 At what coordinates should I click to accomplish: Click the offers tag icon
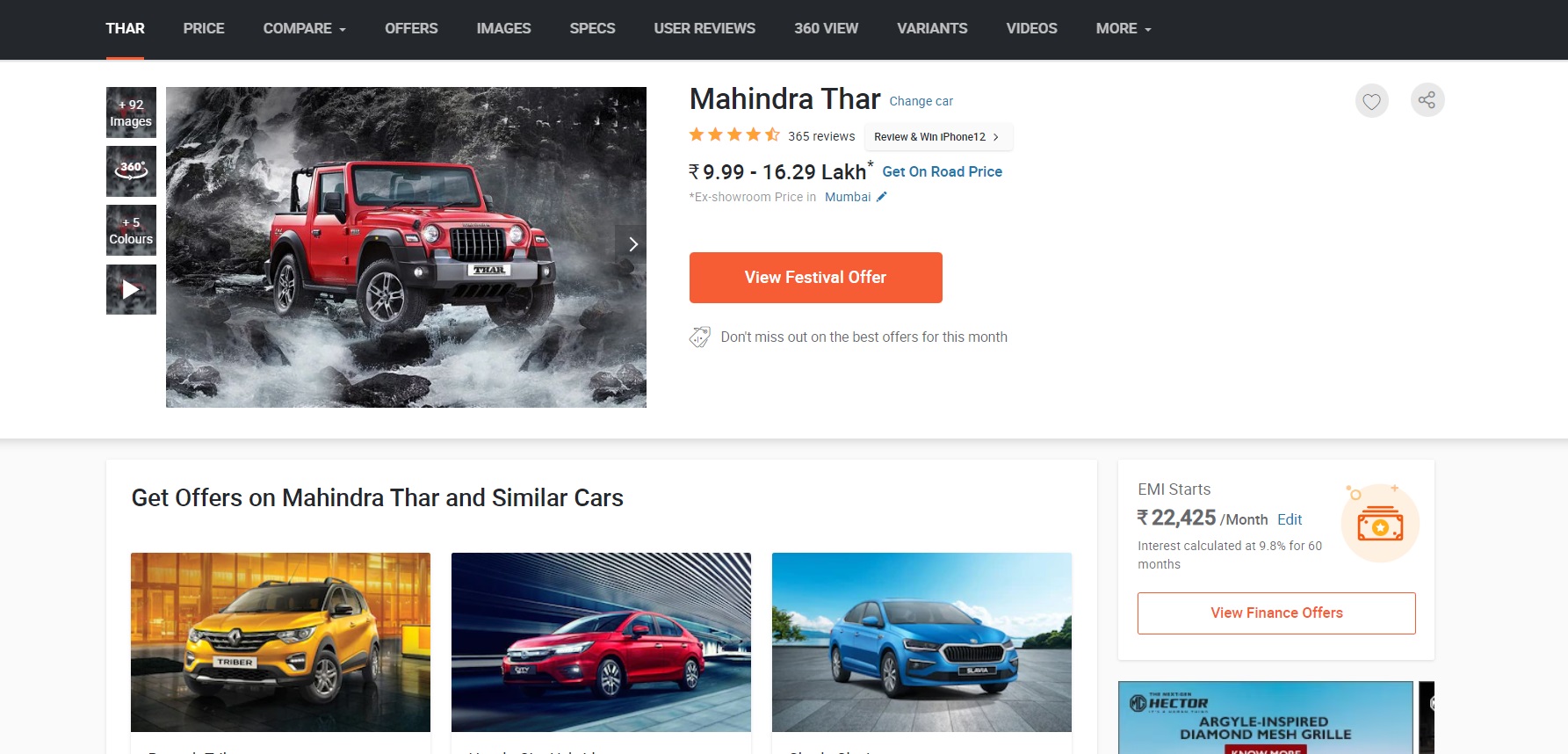[699, 337]
